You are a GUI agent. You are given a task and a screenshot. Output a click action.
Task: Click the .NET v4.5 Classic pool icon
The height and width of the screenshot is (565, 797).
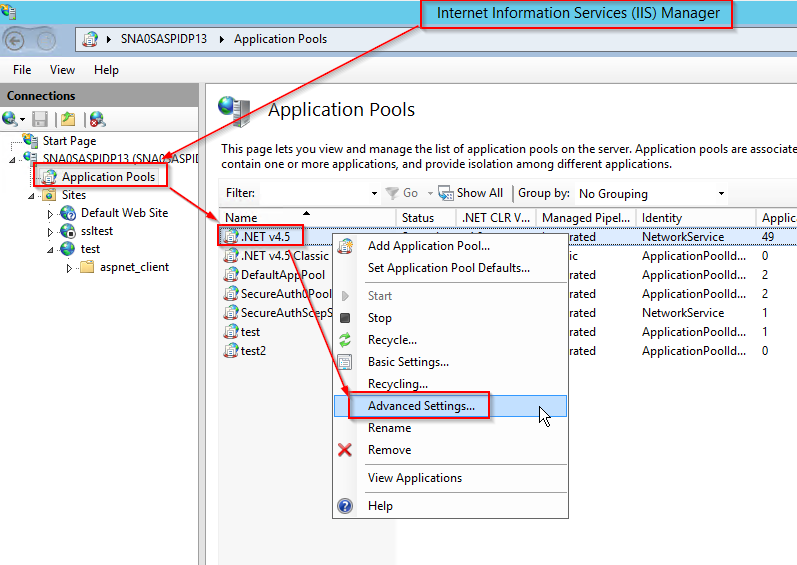coord(231,256)
